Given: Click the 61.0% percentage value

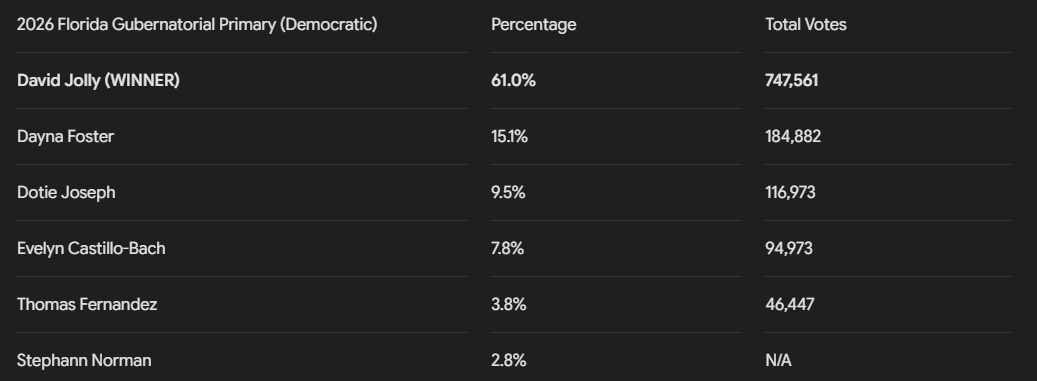Looking at the screenshot, I should point(513,81).
